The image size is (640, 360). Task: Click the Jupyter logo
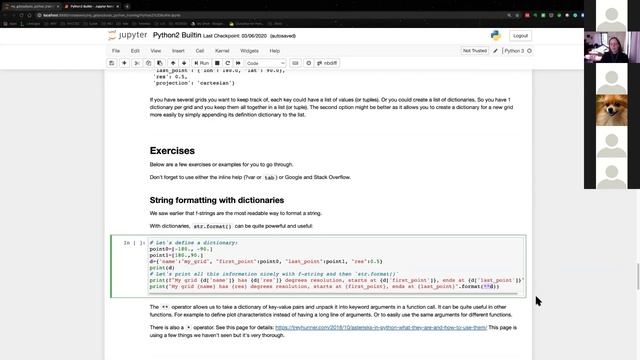128,35
